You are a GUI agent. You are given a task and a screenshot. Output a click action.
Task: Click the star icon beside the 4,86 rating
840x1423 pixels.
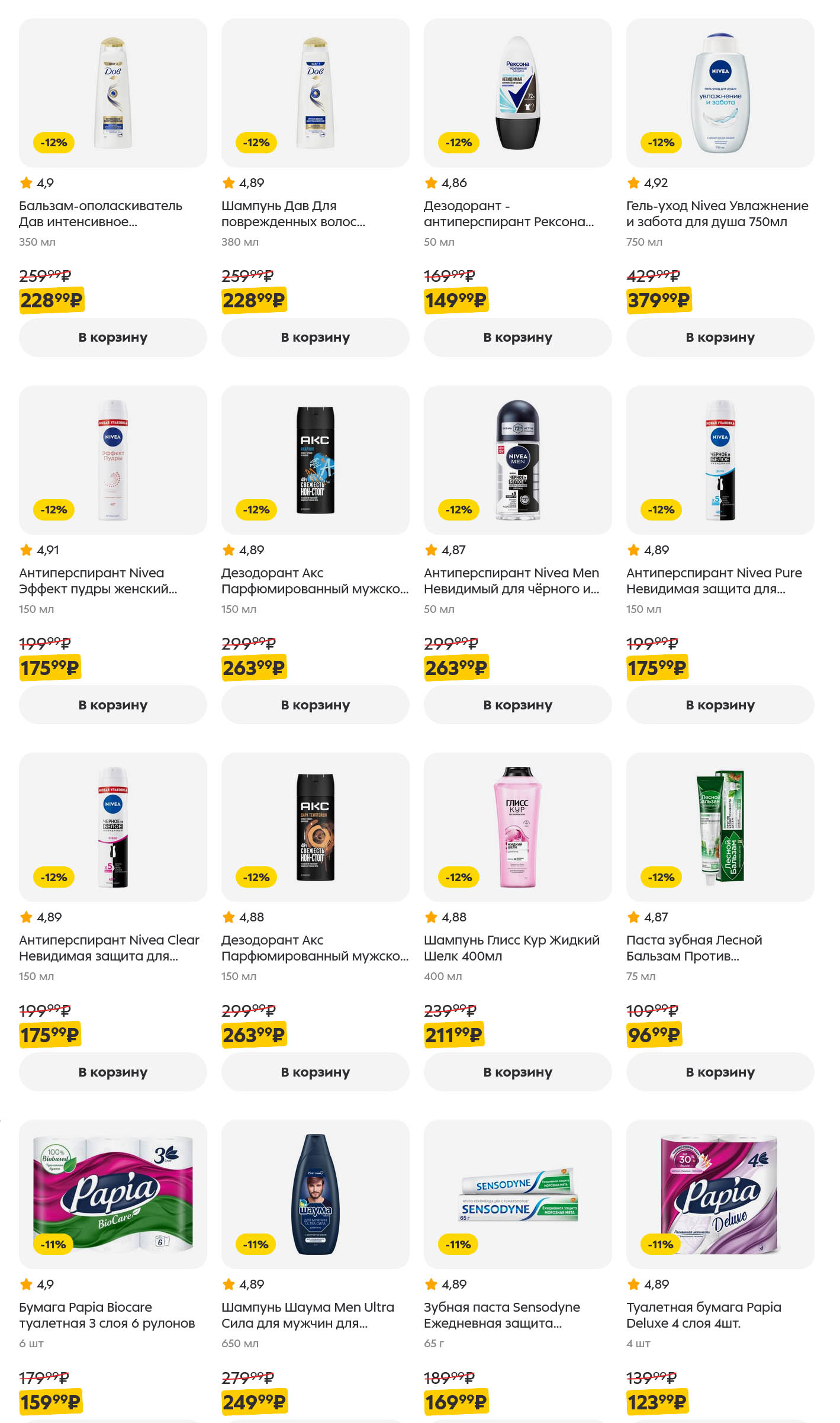click(x=431, y=183)
